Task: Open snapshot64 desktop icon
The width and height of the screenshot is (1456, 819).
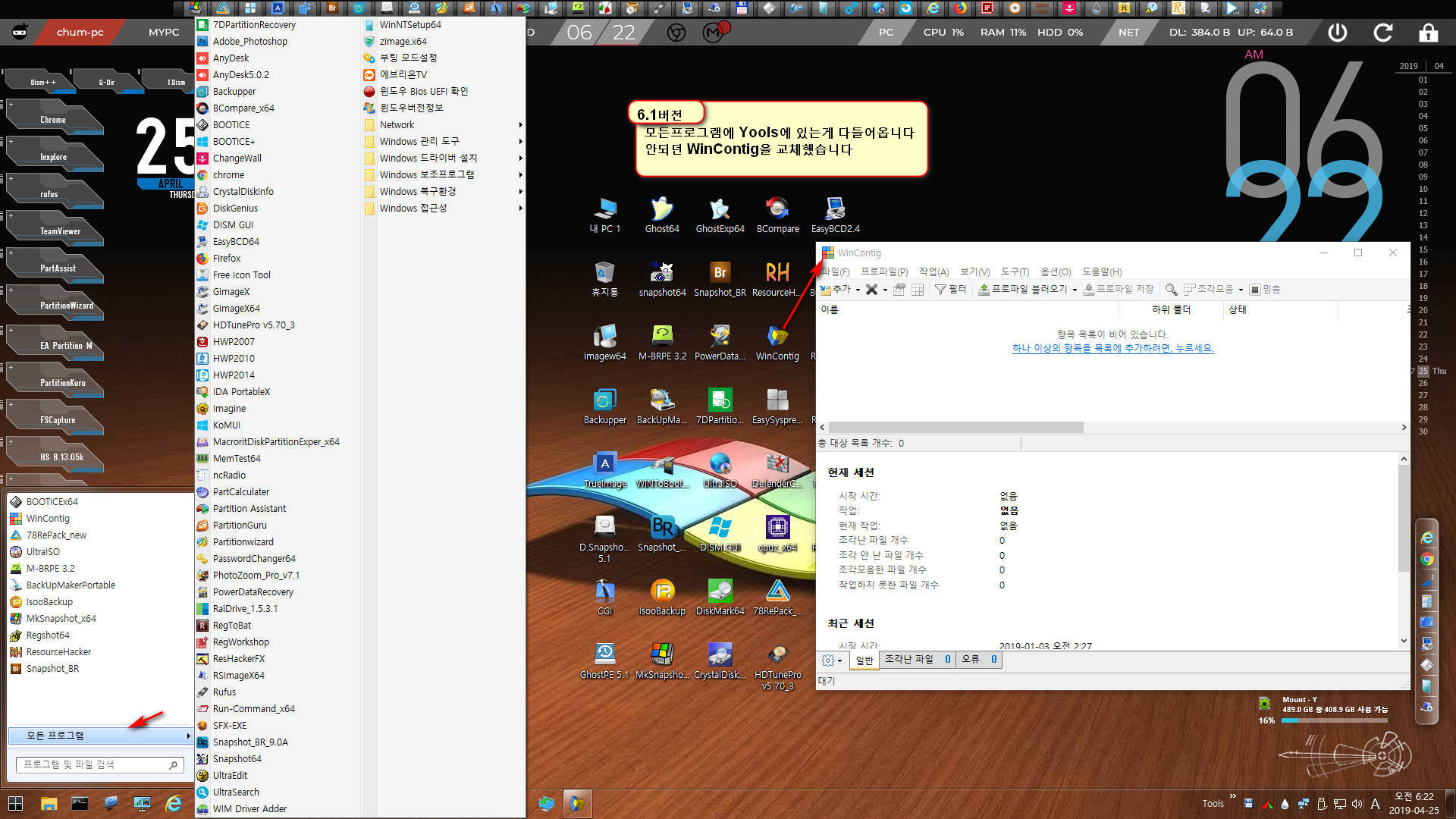Action: [x=662, y=278]
